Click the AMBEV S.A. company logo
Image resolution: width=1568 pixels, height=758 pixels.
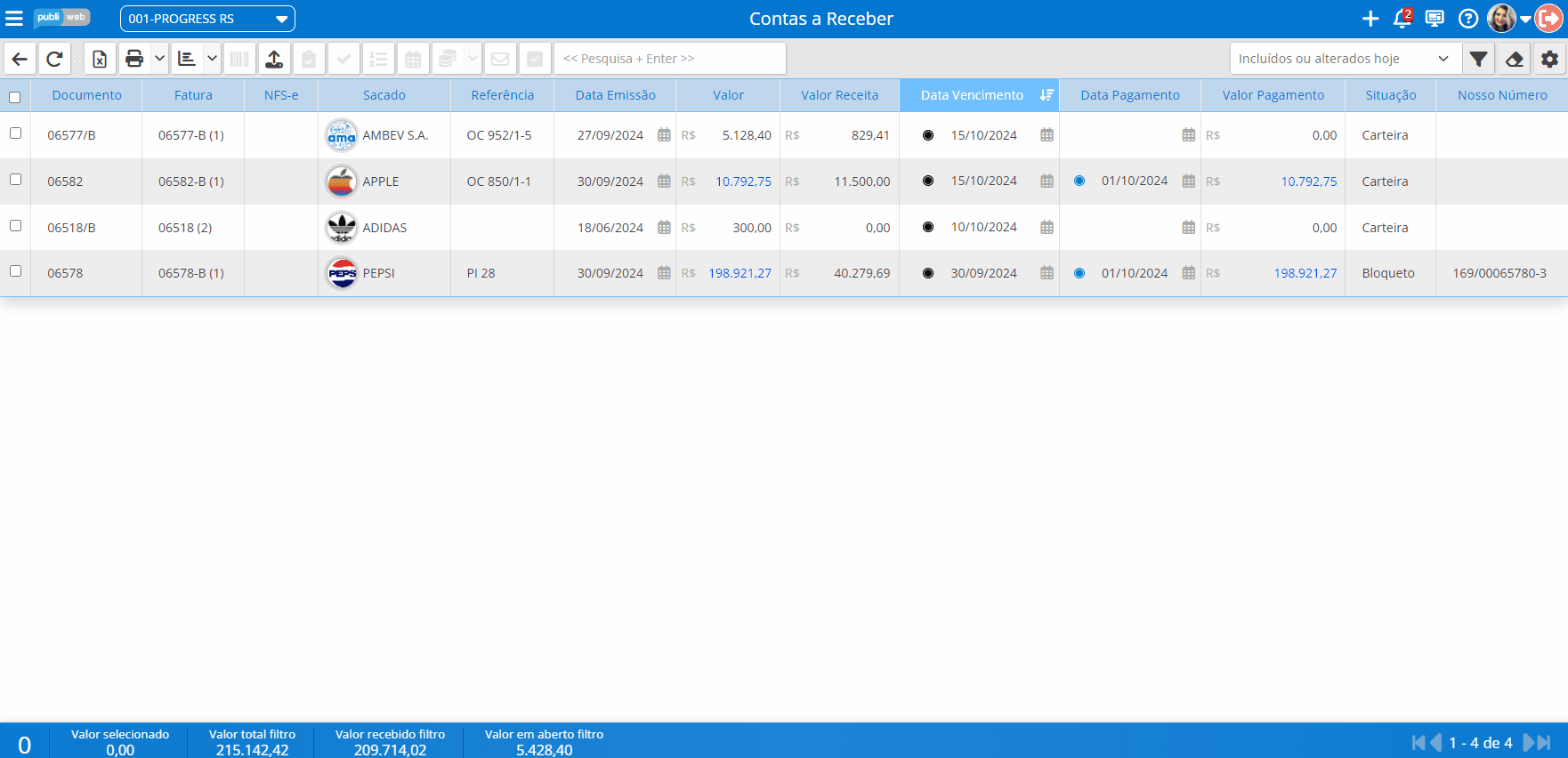click(x=342, y=135)
